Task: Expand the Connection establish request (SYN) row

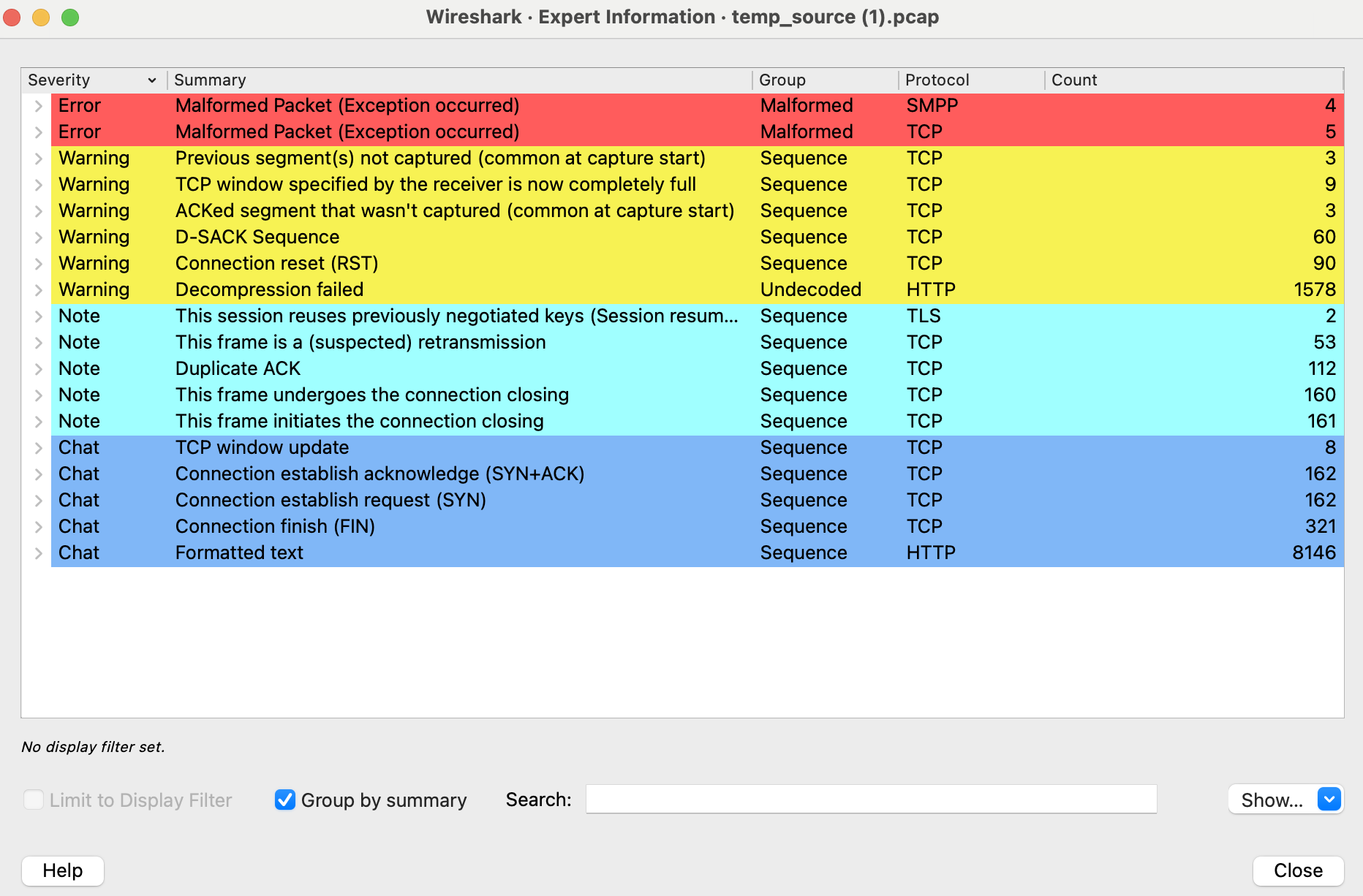Action: (39, 501)
